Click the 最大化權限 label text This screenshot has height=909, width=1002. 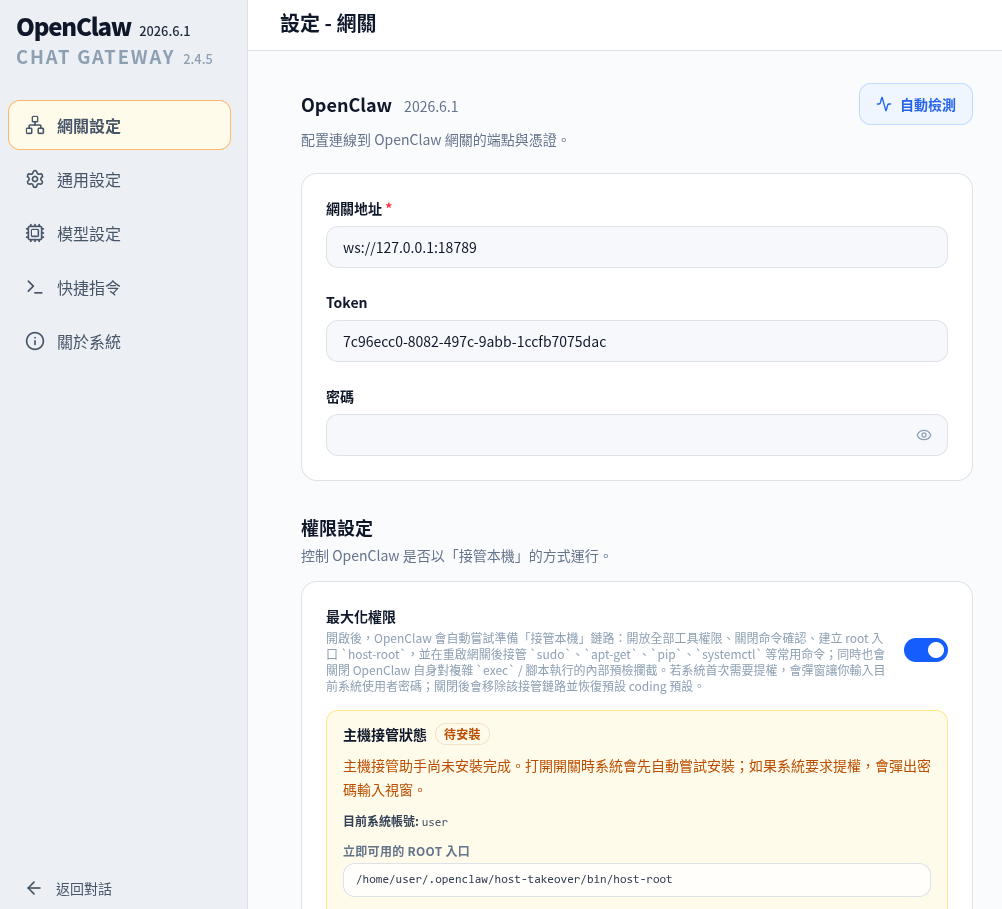(361, 617)
